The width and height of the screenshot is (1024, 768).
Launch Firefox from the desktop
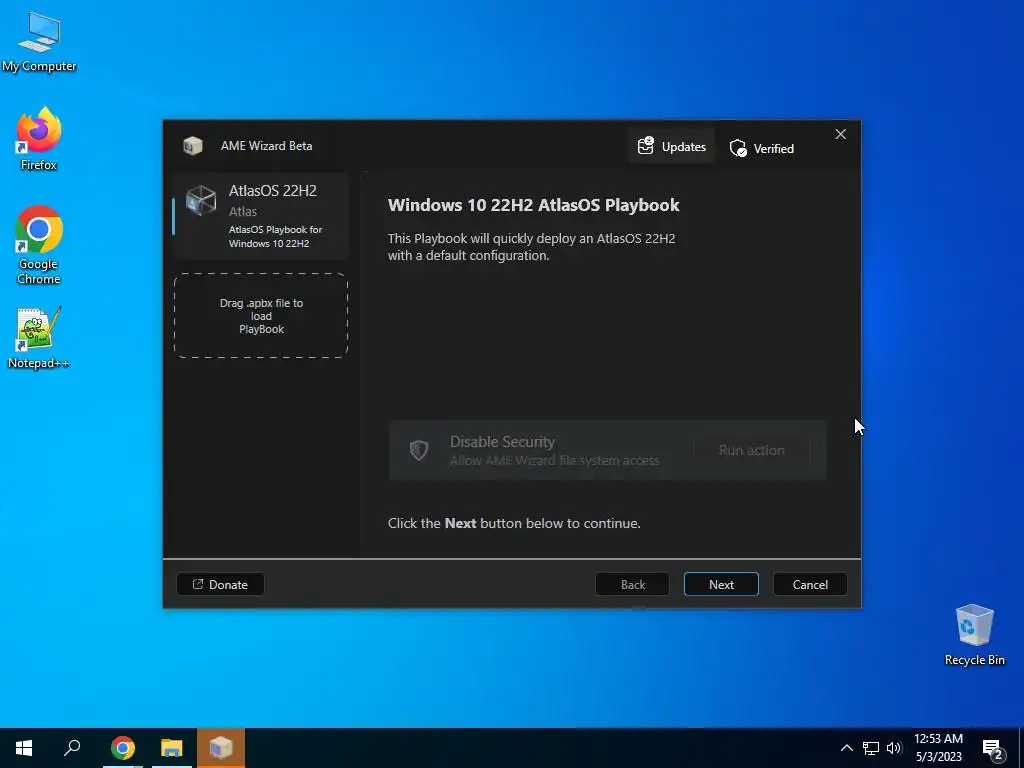39,139
